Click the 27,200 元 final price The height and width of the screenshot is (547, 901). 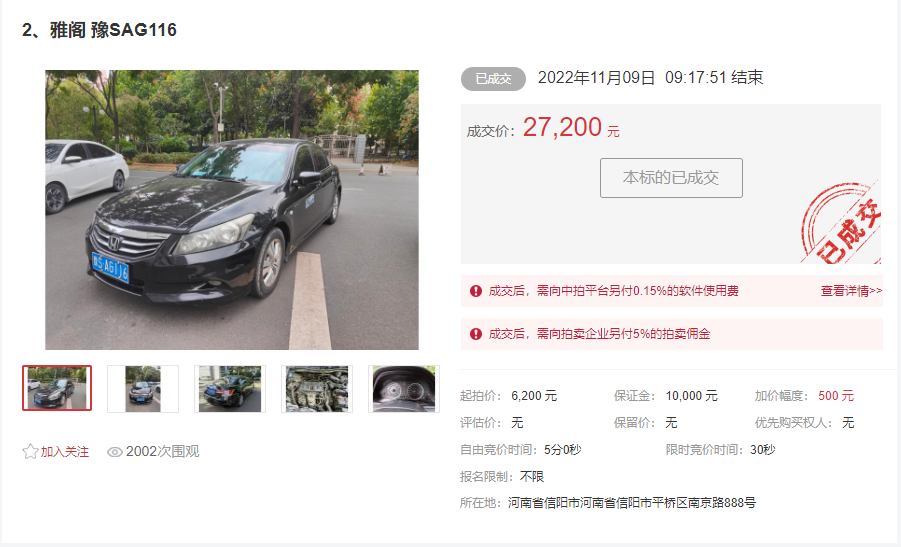coord(571,127)
